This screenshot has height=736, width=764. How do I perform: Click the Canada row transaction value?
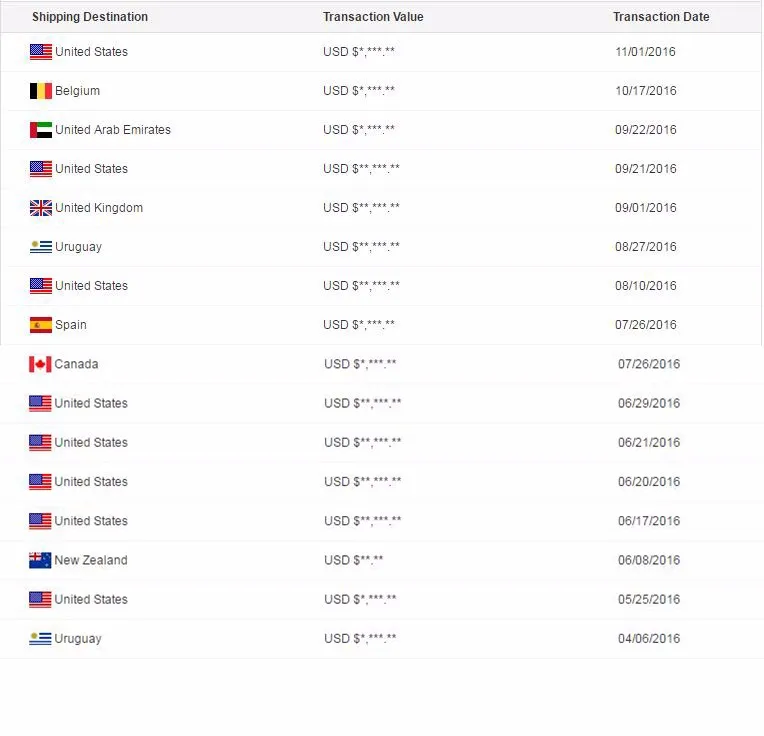point(360,364)
